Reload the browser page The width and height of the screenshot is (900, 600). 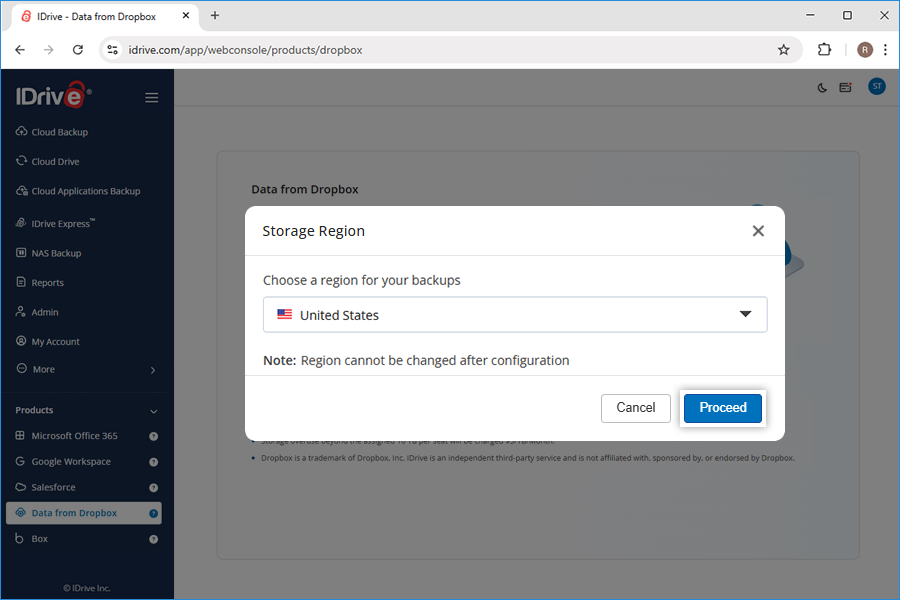tap(78, 50)
